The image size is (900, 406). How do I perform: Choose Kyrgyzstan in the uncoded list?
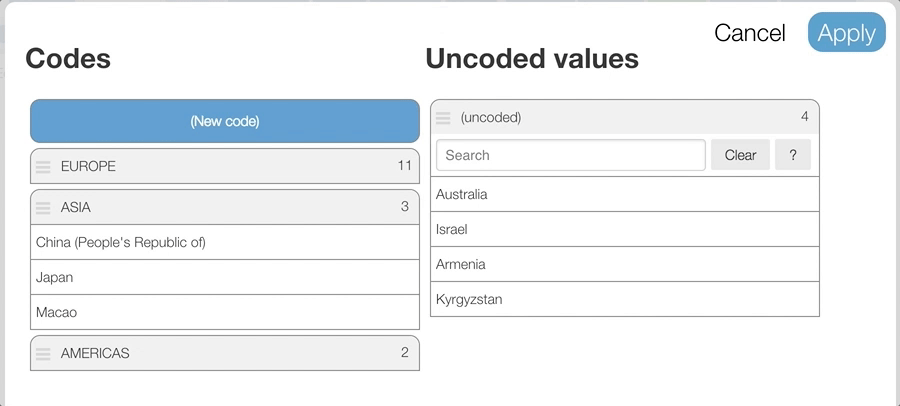click(x=625, y=299)
